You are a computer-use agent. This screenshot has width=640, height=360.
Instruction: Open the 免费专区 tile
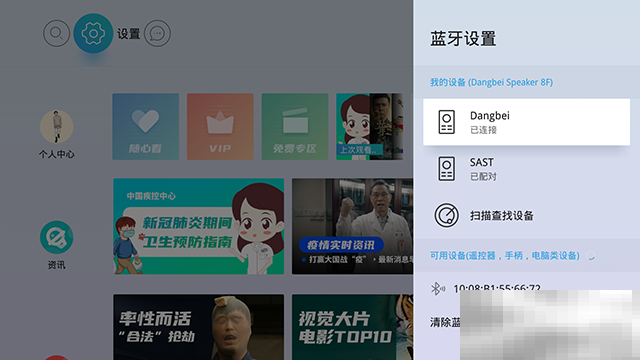(295, 127)
